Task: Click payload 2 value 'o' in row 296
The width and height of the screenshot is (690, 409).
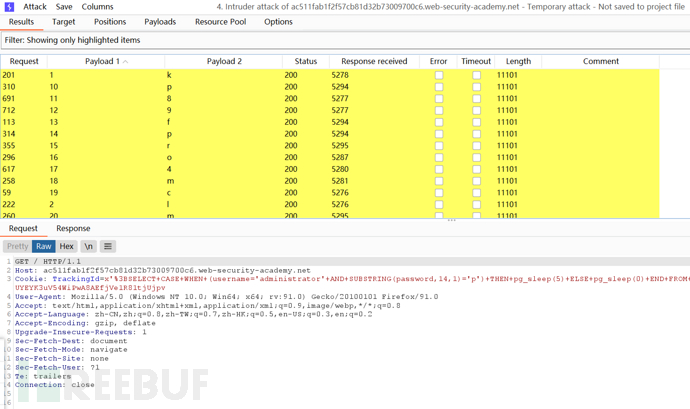Action: 169,158
